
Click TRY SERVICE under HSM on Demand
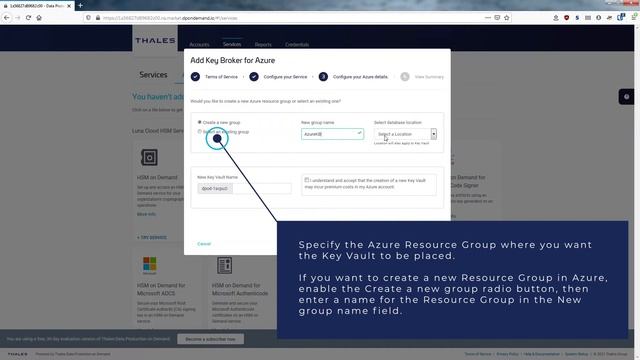point(152,237)
